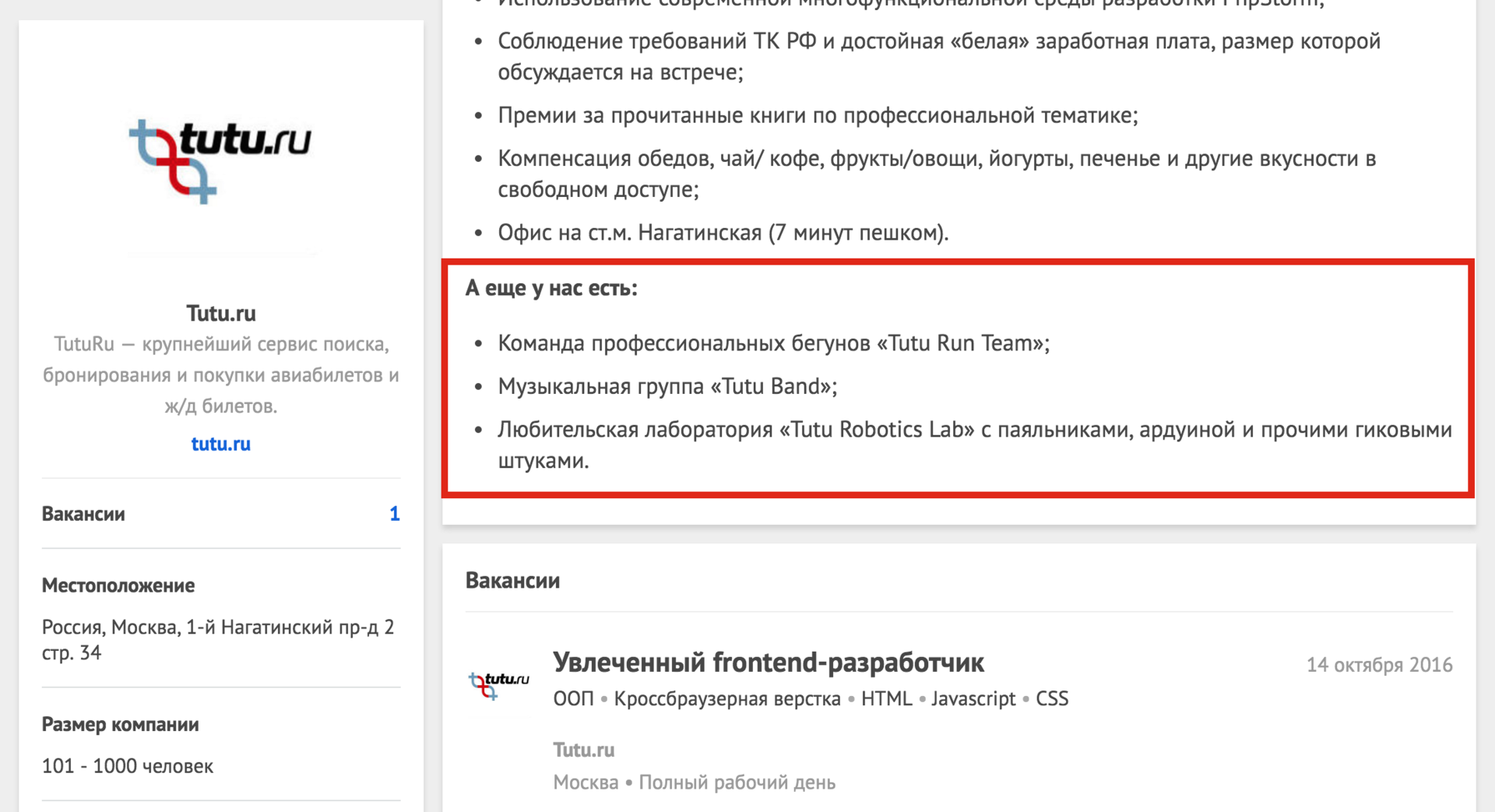Click the Москва location in vacancy card
The width and height of the screenshot is (1495, 812).
coord(586,782)
